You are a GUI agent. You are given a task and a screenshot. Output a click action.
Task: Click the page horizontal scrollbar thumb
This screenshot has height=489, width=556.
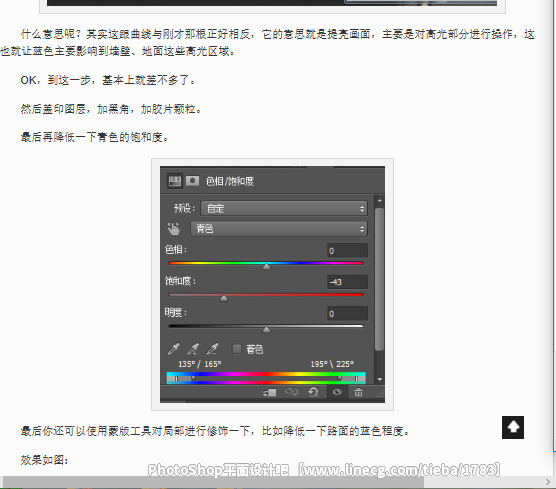(213, 482)
